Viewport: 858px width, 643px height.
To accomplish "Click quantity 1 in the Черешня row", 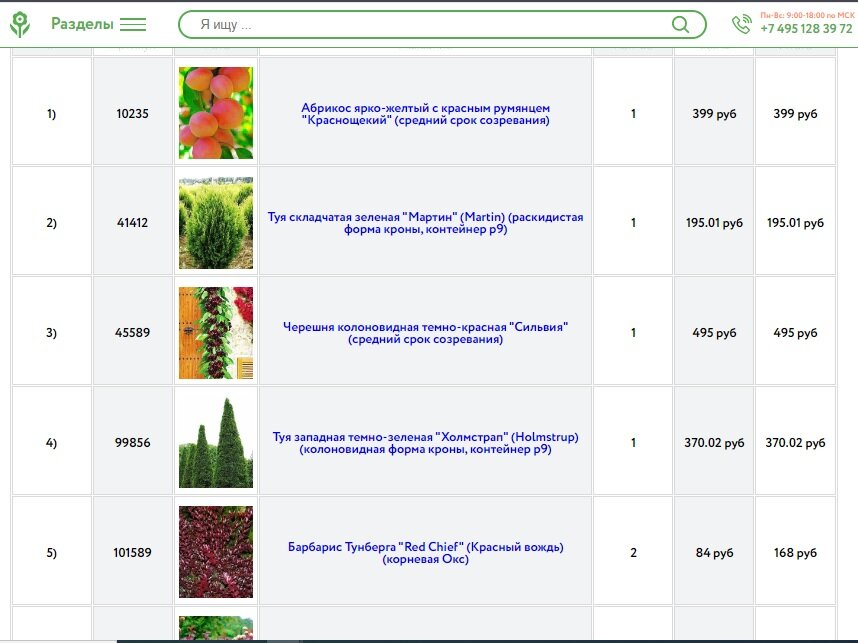I will pyautogui.click(x=633, y=333).
